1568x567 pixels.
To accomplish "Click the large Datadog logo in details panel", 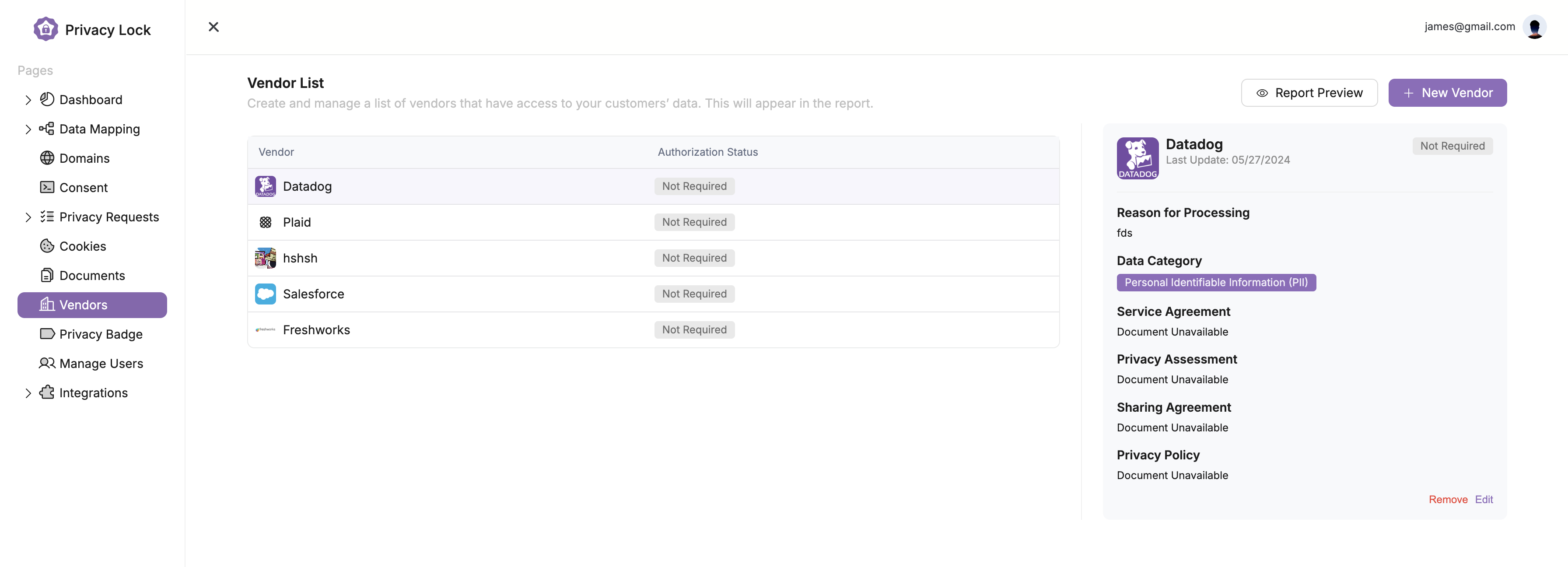I will point(1137,158).
